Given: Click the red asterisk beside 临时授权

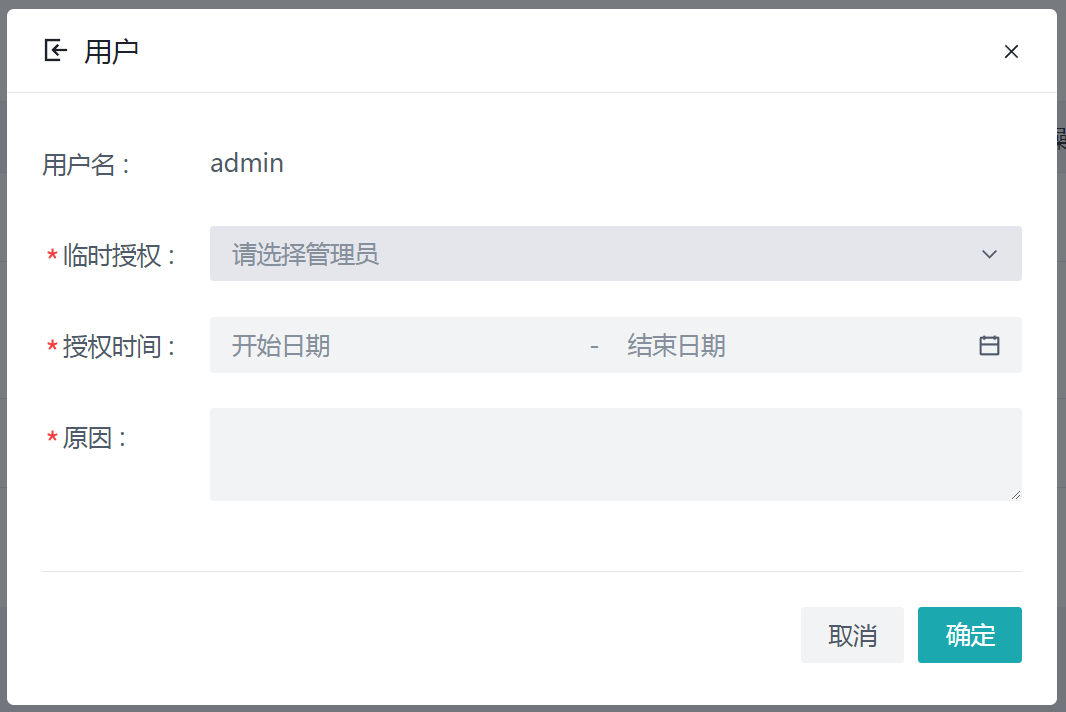Looking at the screenshot, I should click(52, 257).
